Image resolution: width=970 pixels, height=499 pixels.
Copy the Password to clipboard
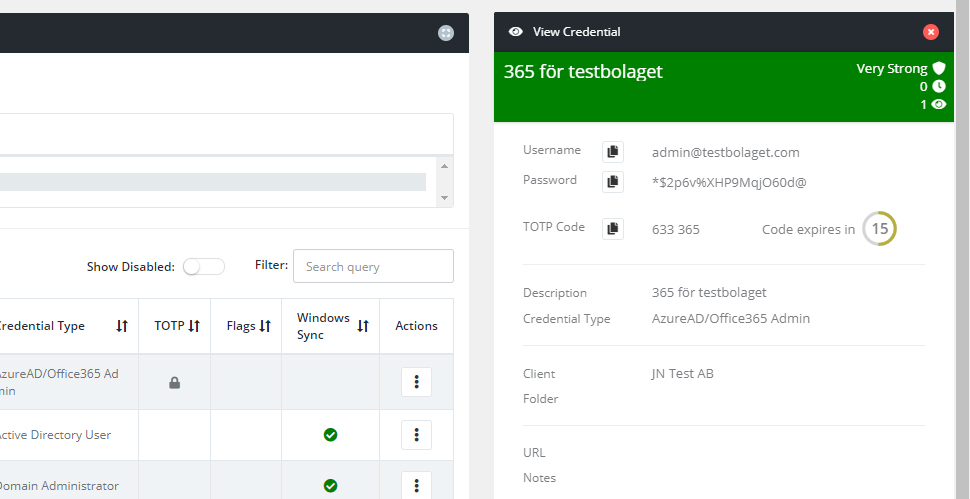pos(612,181)
